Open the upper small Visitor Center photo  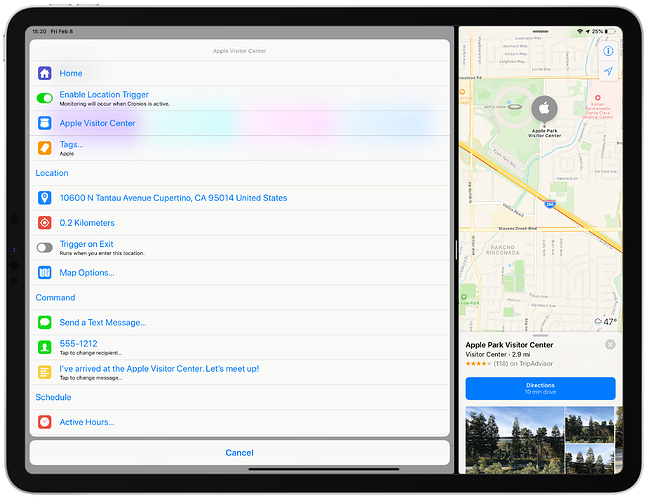[589, 424]
